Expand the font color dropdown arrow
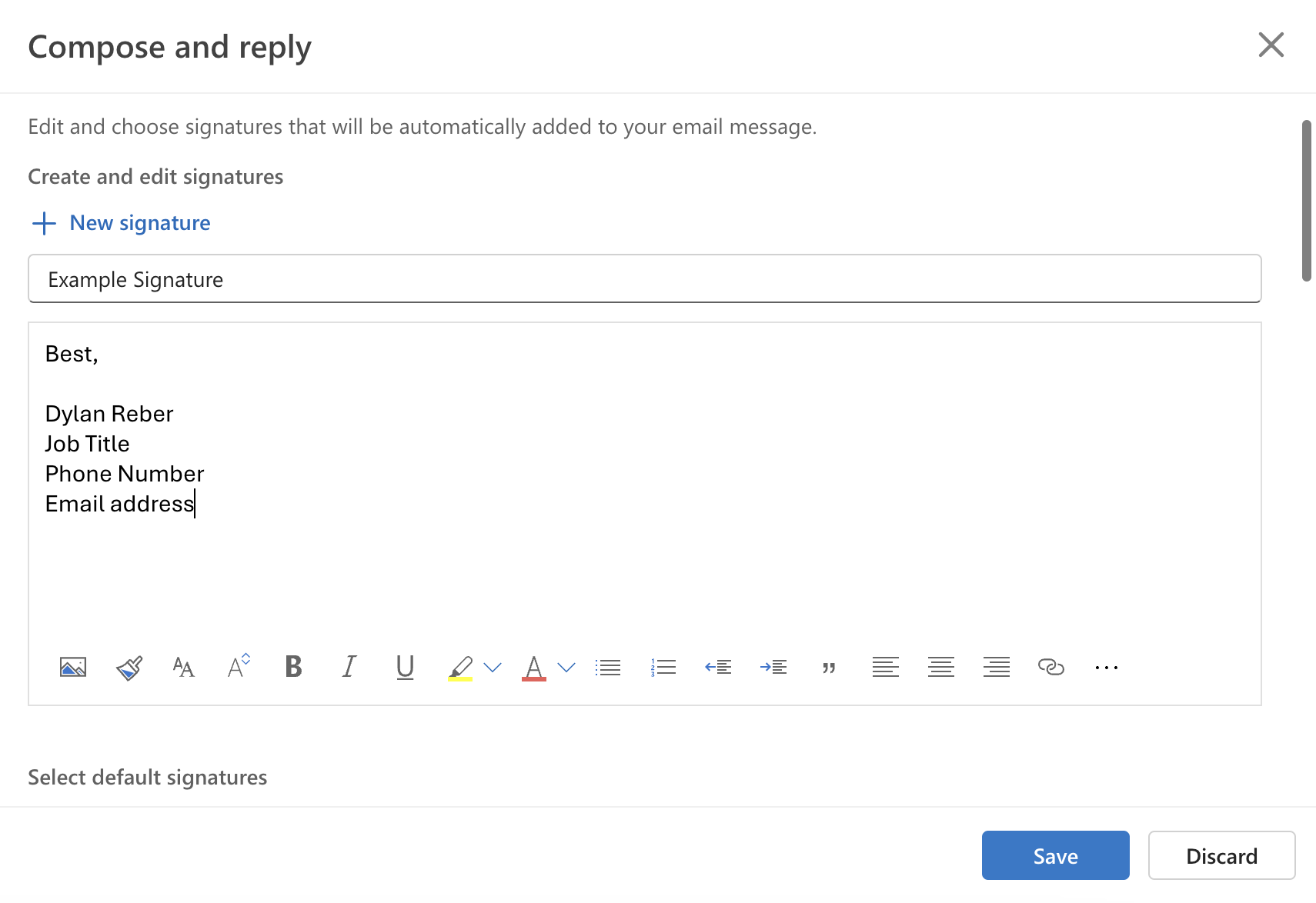This screenshot has height=903, width=1316. click(x=566, y=667)
